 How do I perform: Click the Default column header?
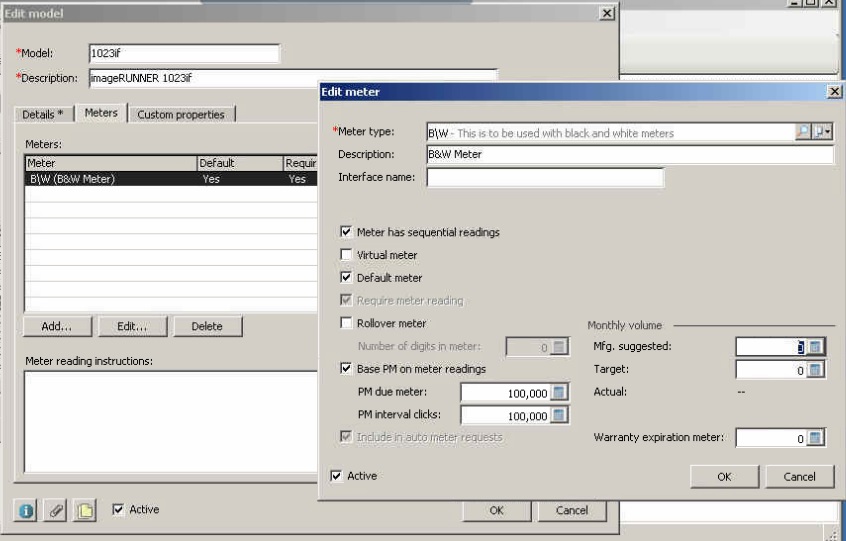coord(240,163)
